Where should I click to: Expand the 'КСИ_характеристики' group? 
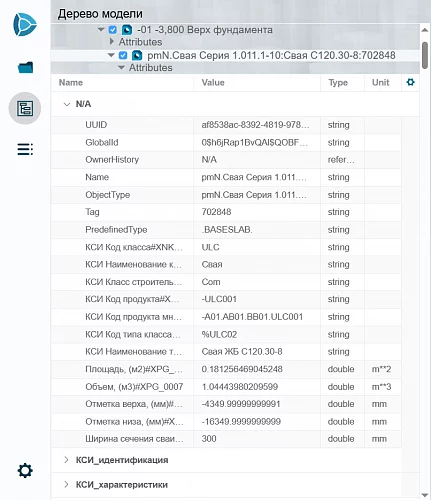(66, 484)
